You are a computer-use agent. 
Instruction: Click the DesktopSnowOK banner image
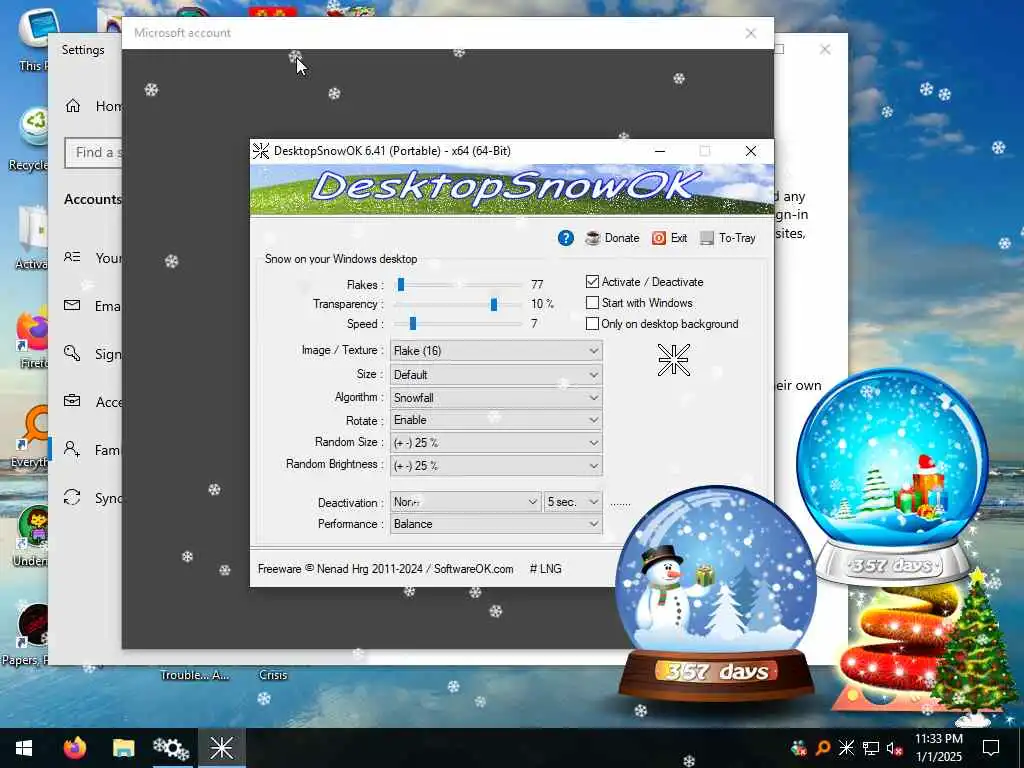512,189
